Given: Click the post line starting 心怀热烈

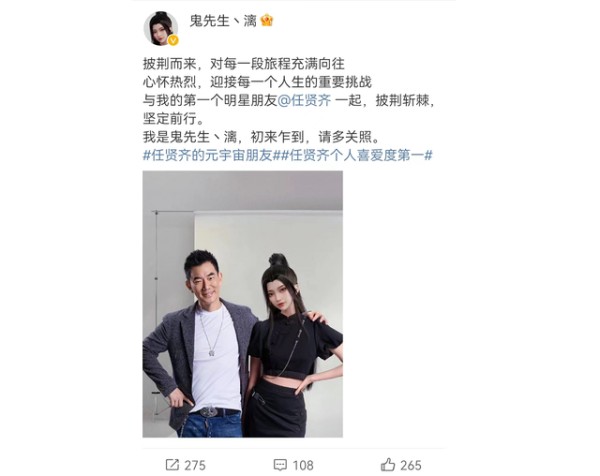Looking at the screenshot, I should click(x=257, y=82).
